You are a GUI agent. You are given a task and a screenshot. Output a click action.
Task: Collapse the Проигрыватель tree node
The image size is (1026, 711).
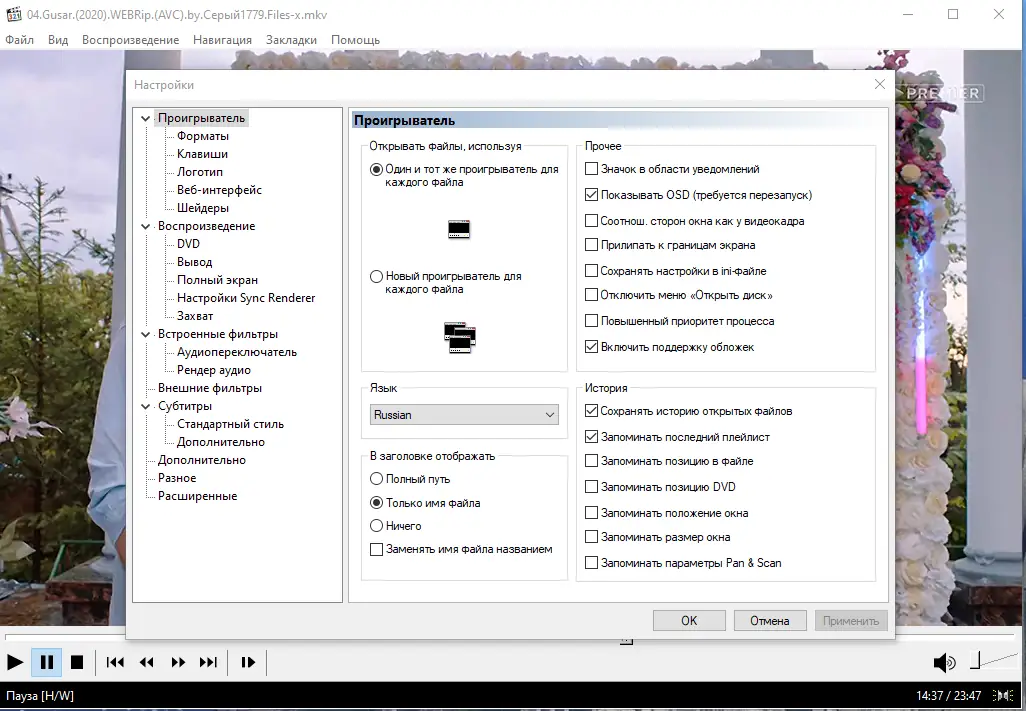click(145, 118)
